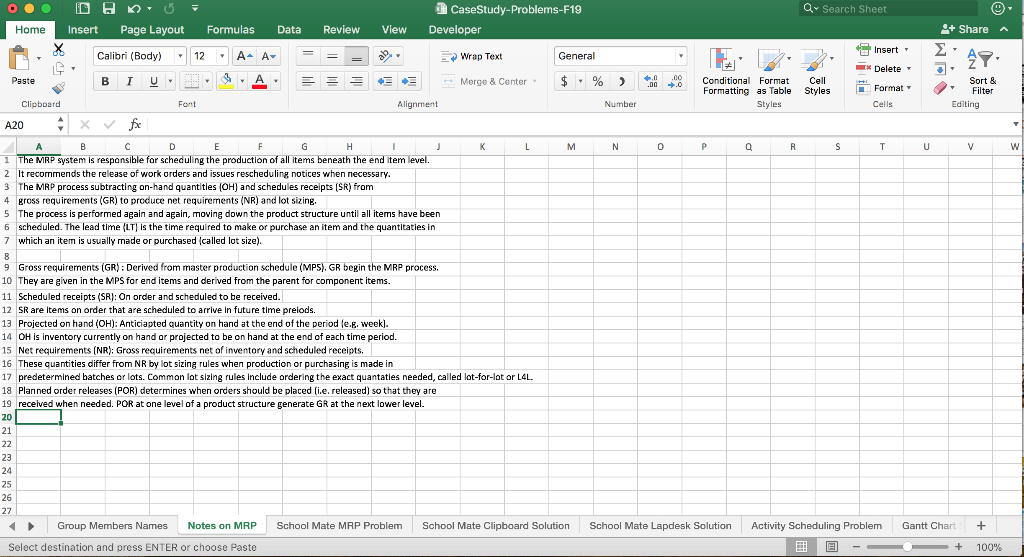This screenshot has height=557, width=1024.
Task: Set Top Align vertical alignment
Action: point(308,56)
